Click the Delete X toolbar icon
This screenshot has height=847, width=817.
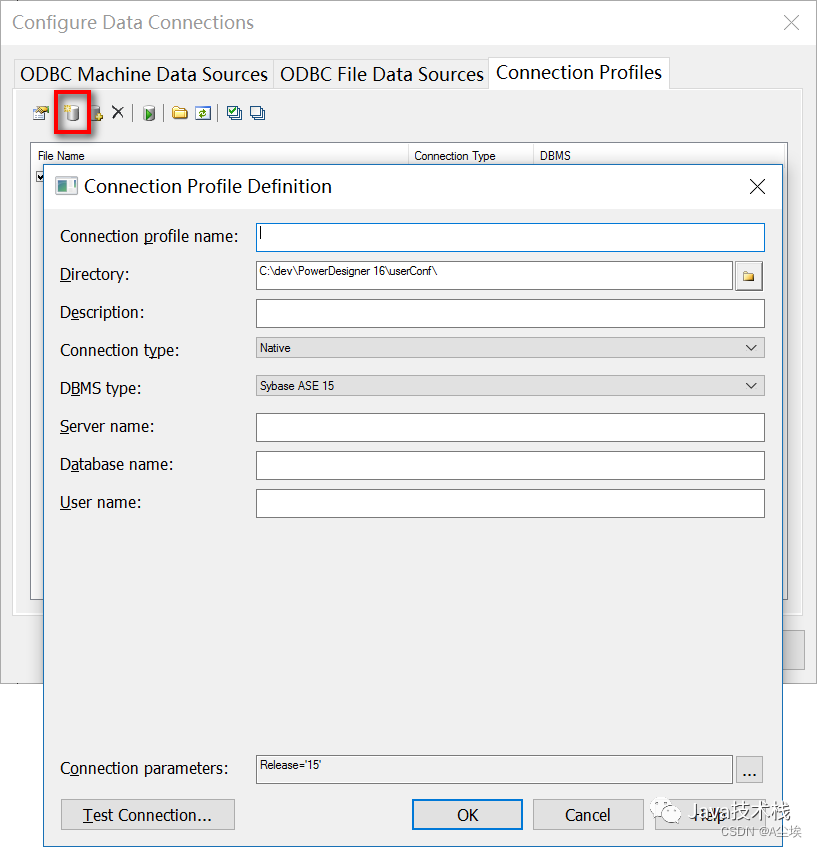118,112
